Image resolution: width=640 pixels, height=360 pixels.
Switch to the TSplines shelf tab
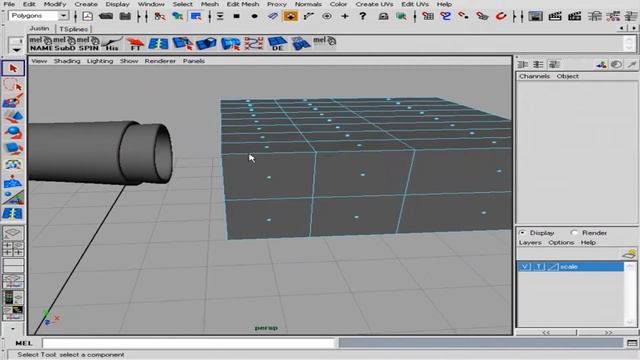pyautogui.click(x=73, y=29)
